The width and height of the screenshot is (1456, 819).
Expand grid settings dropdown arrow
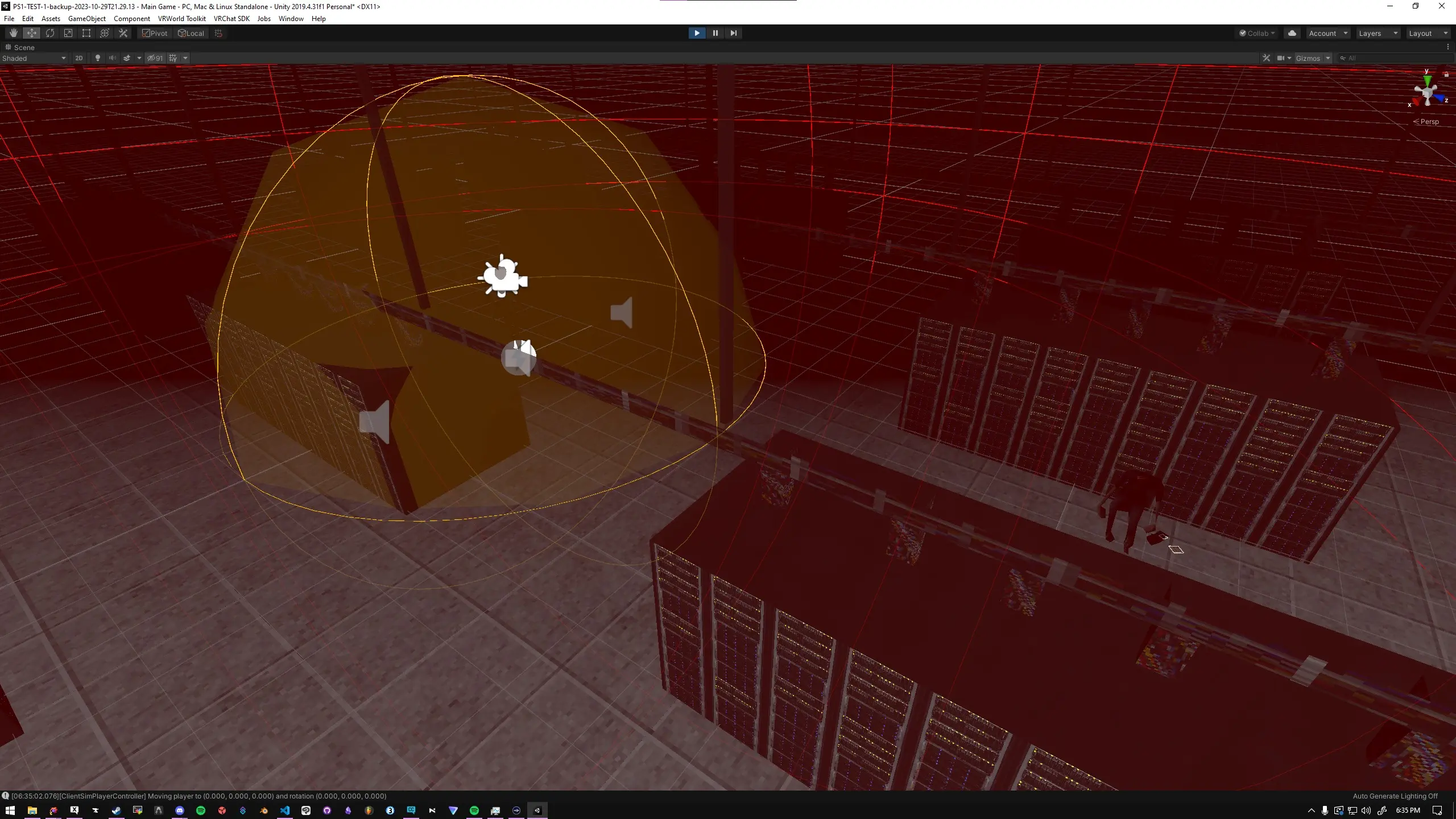pos(185,58)
